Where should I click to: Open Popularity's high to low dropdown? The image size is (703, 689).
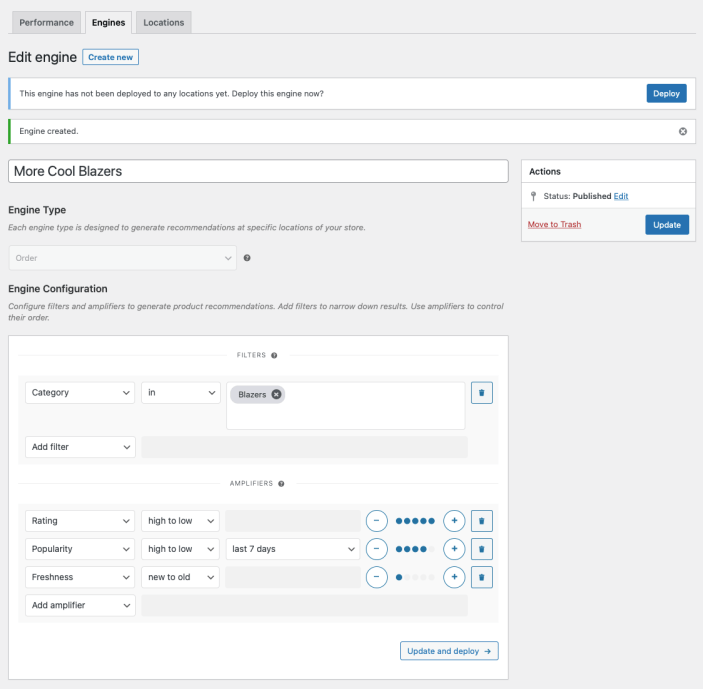(x=180, y=549)
